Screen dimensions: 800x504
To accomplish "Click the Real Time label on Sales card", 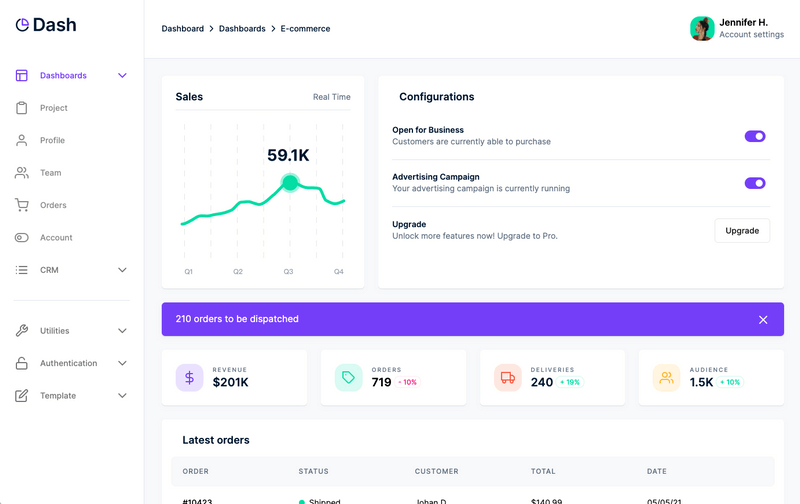I will click(332, 97).
